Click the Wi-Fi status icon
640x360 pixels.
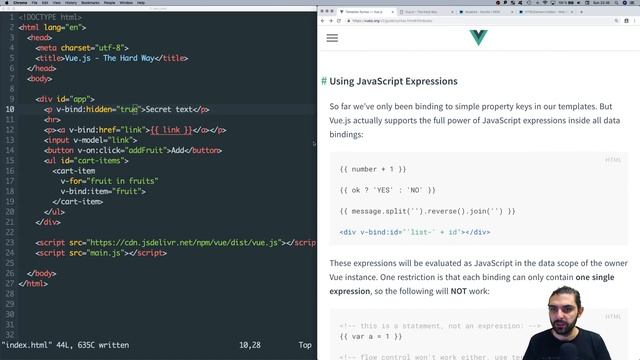click(x=544, y=2)
